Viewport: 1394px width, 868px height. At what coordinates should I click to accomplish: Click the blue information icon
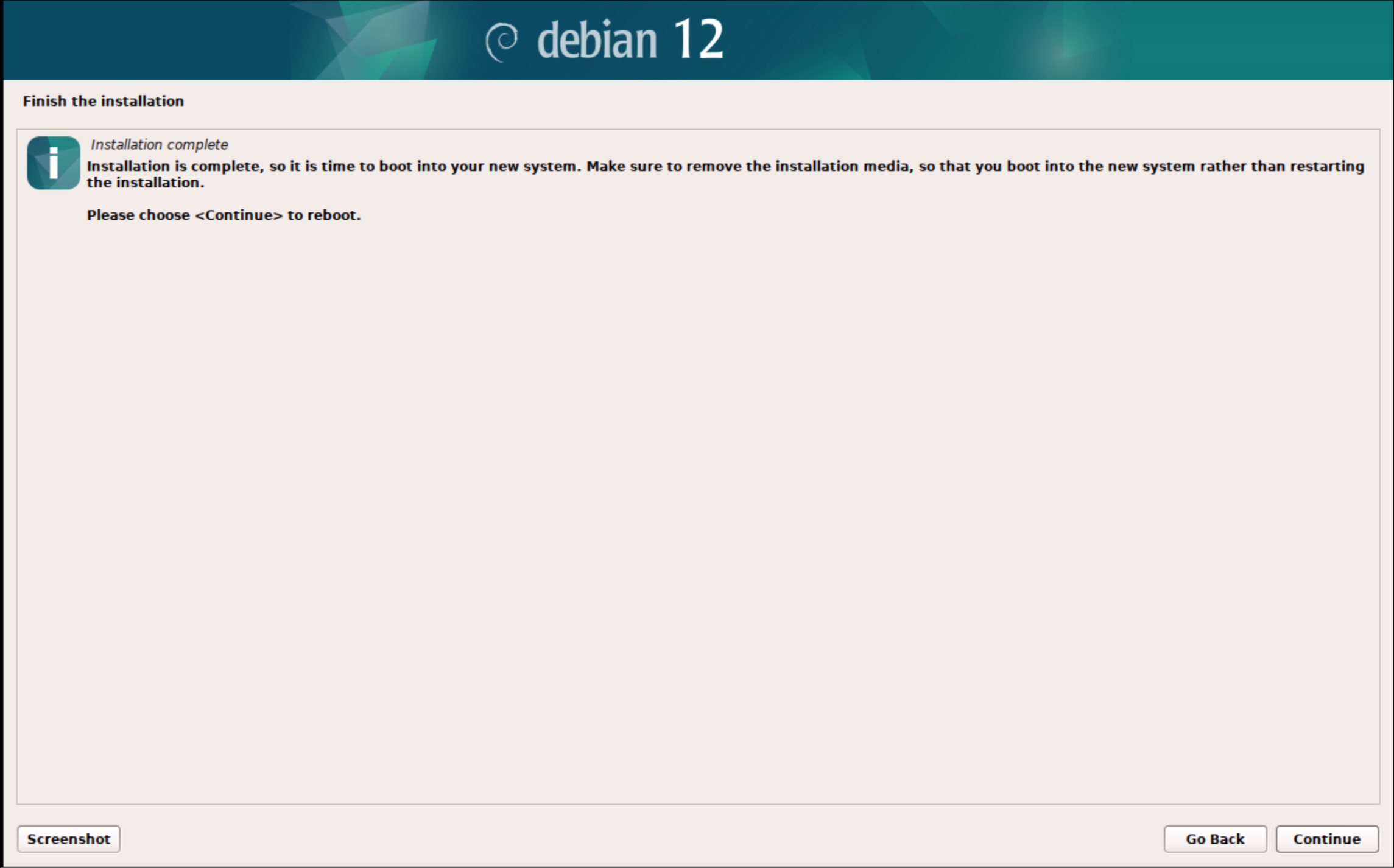coord(54,163)
